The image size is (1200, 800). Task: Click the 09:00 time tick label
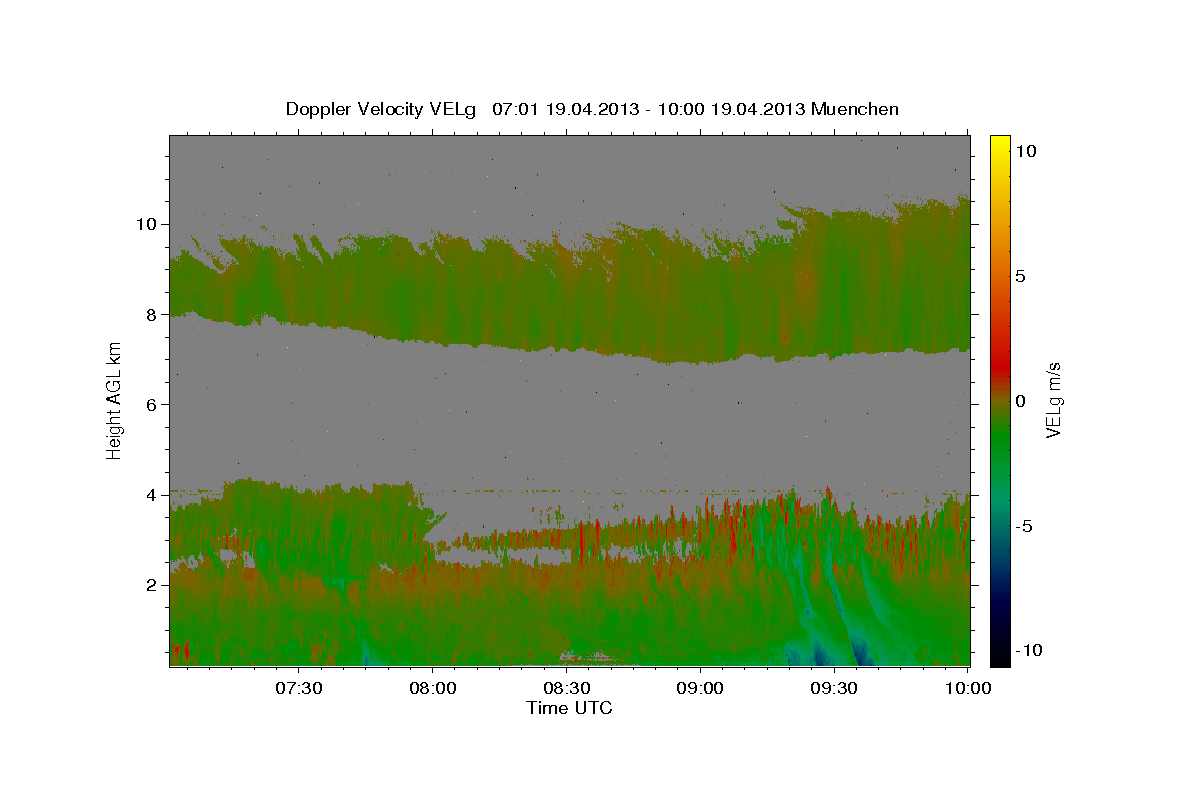coord(700,689)
